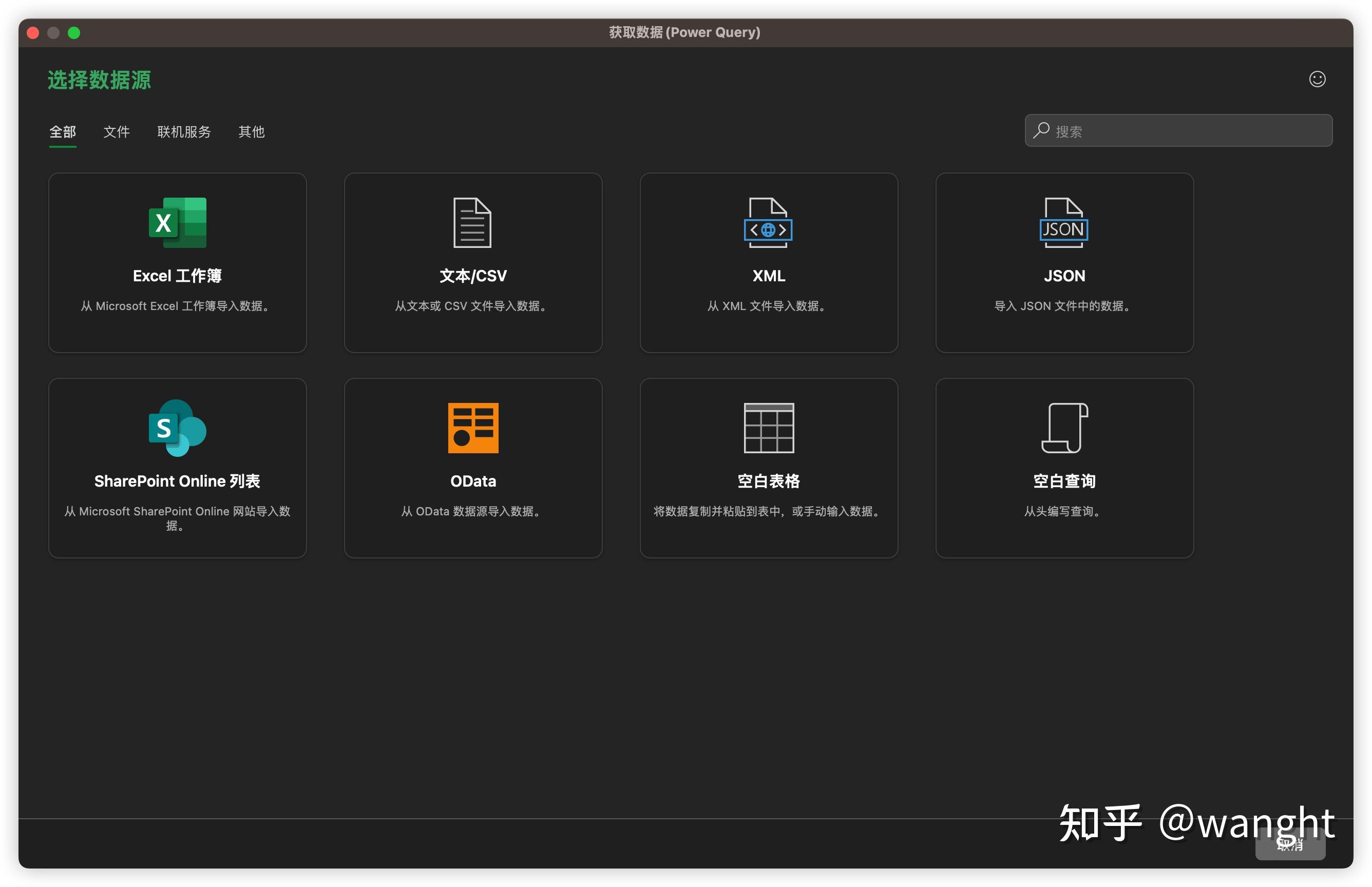Click the magnifying glass in the search box

[1040, 131]
